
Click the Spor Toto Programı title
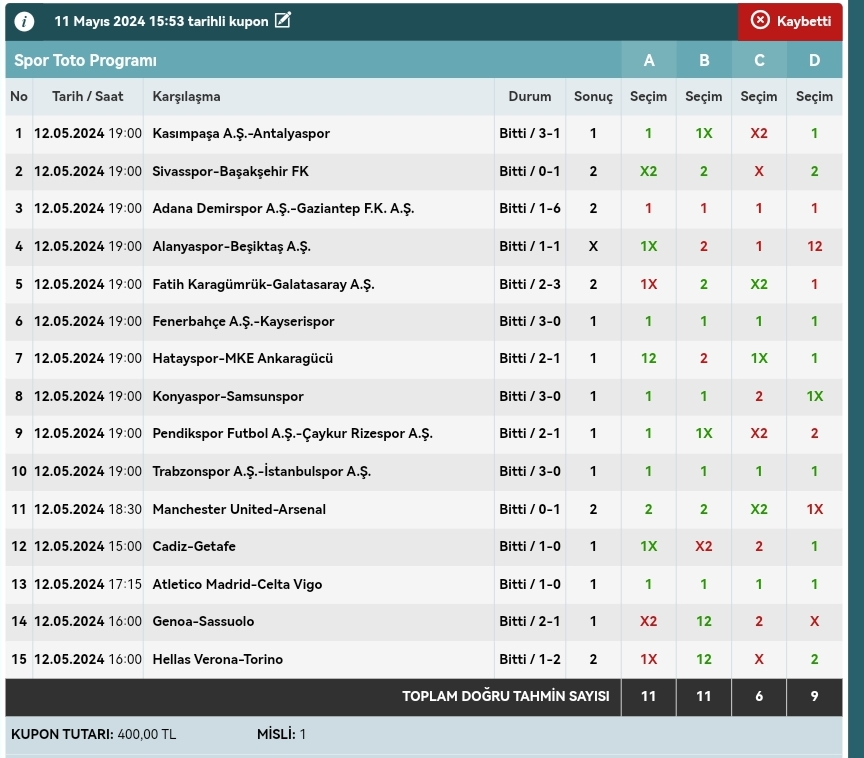coord(85,60)
